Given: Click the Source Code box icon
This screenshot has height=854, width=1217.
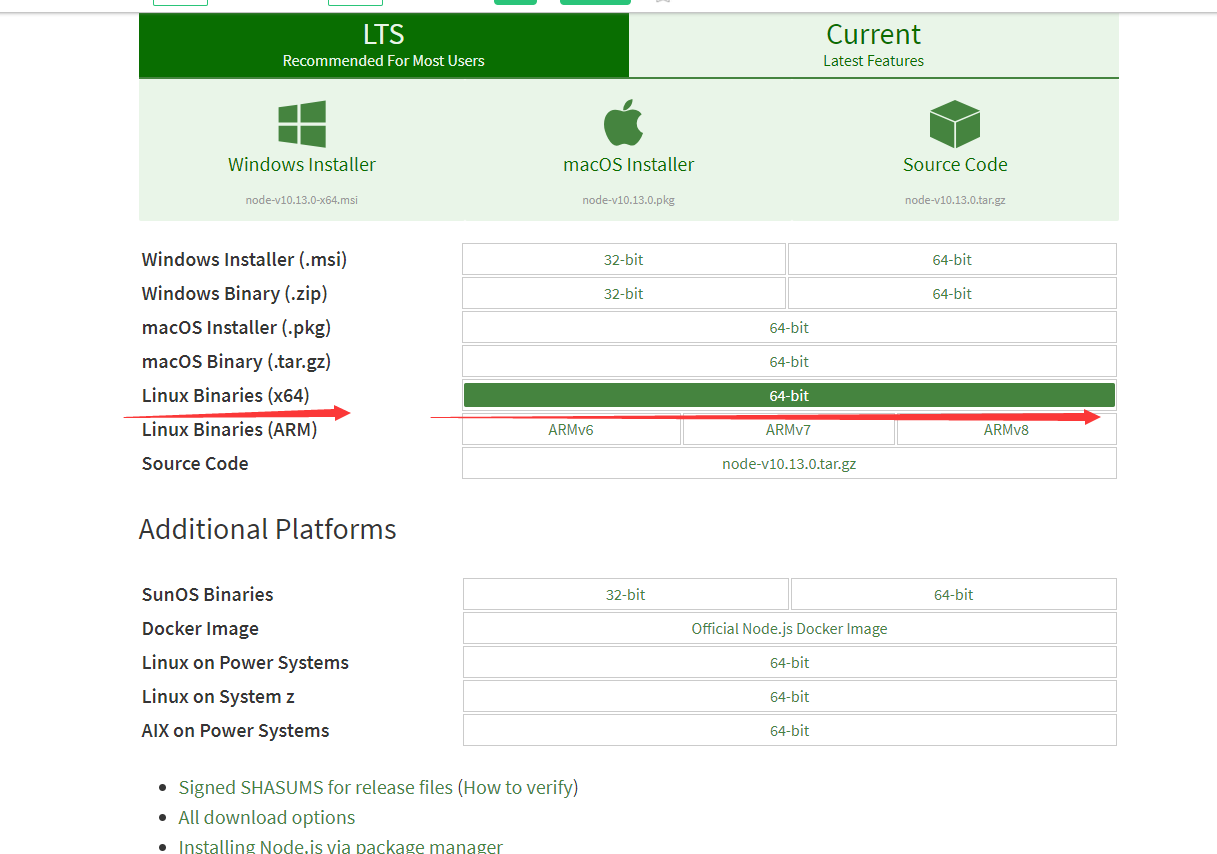Looking at the screenshot, I should tap(955, 124).
